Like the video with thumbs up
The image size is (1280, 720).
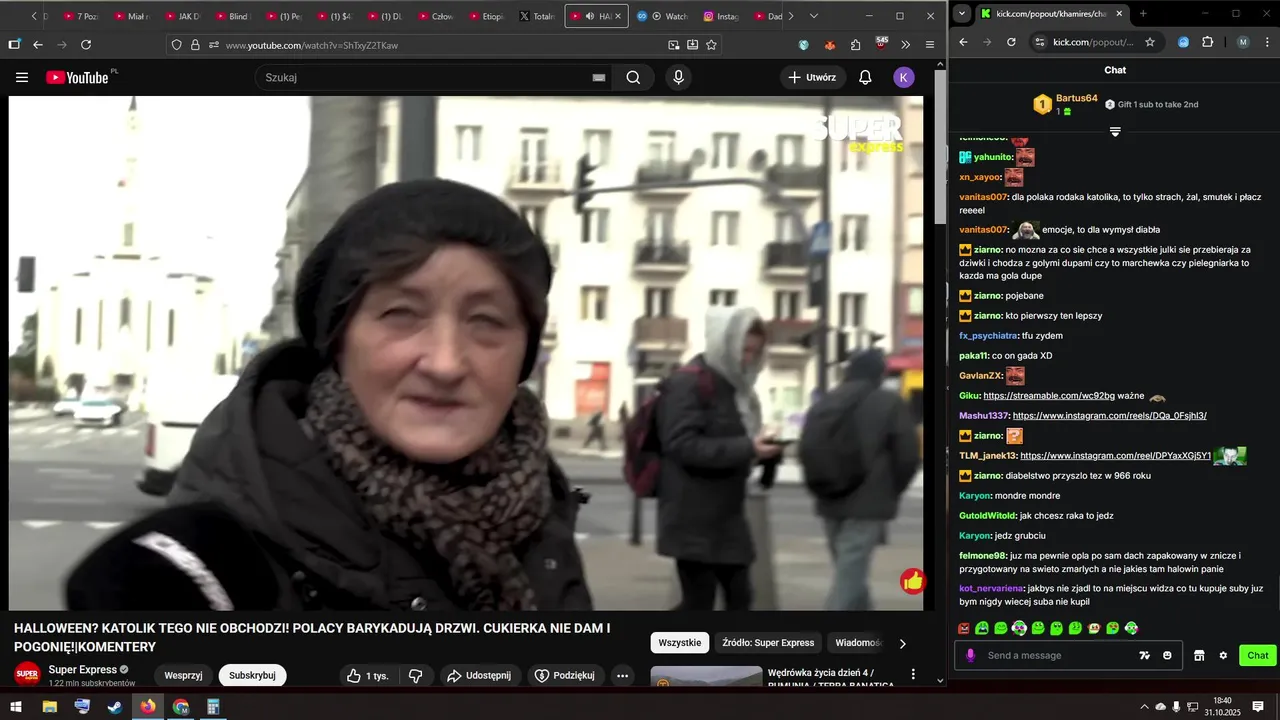(x=367, y=676)
